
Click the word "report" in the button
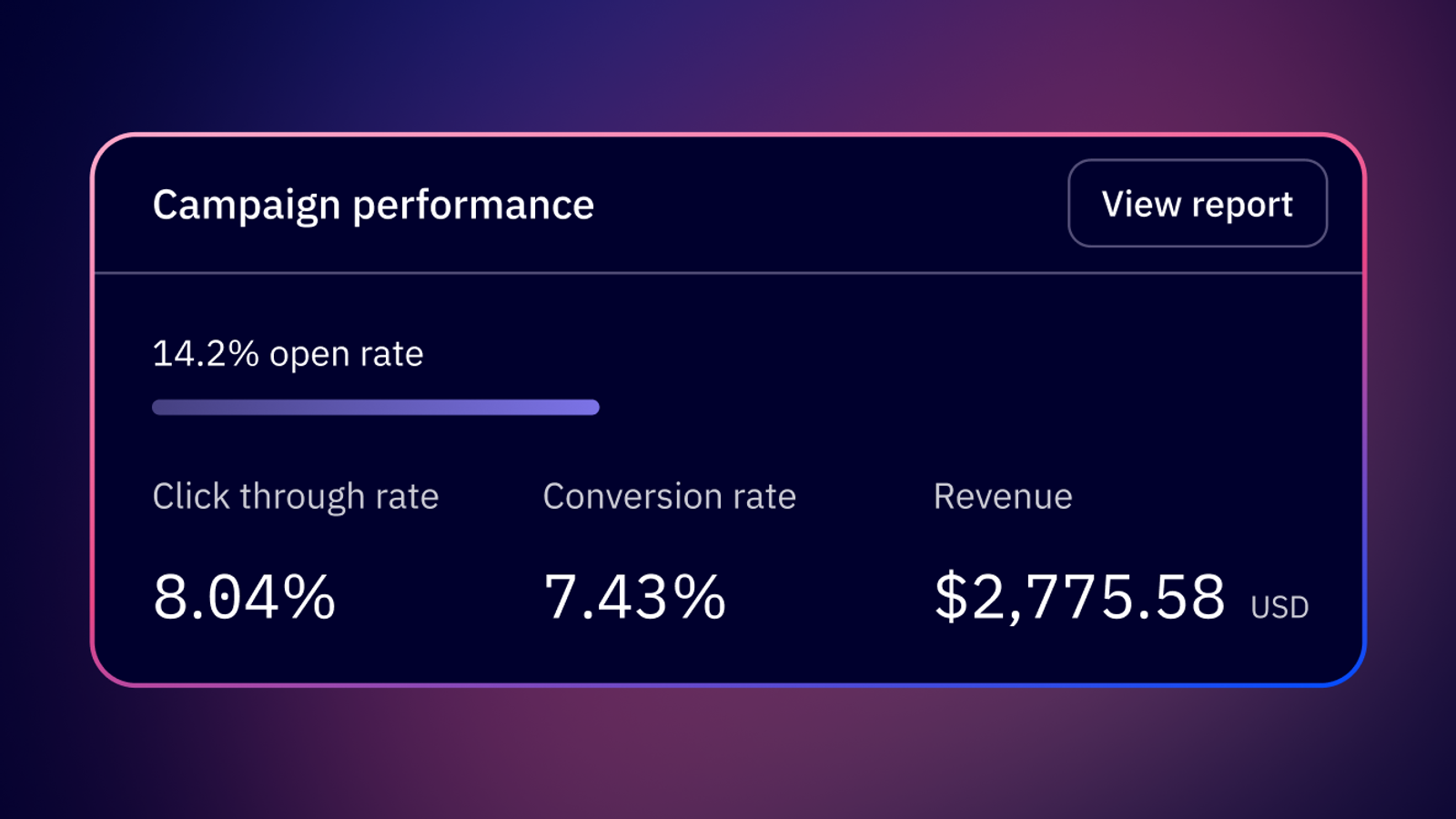tap(1242, 206)
